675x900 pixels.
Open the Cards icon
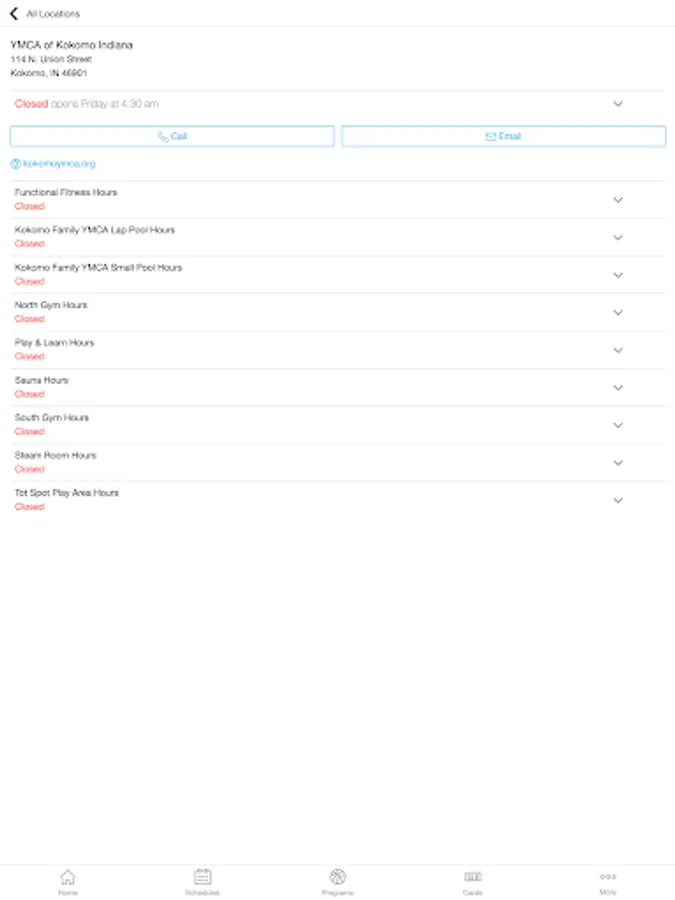coord(473,876)
